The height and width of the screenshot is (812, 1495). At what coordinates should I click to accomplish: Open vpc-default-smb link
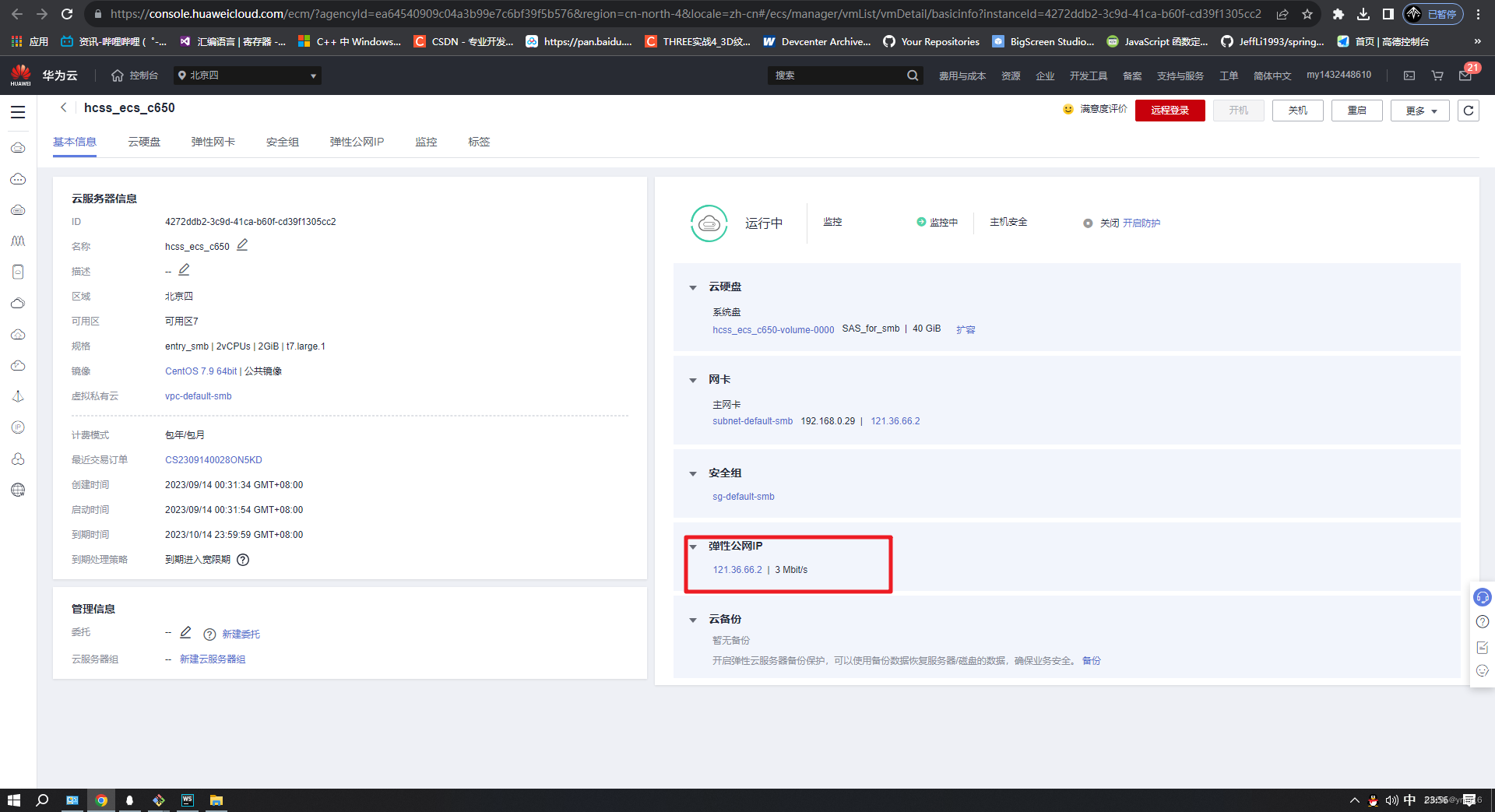(199, 396)
